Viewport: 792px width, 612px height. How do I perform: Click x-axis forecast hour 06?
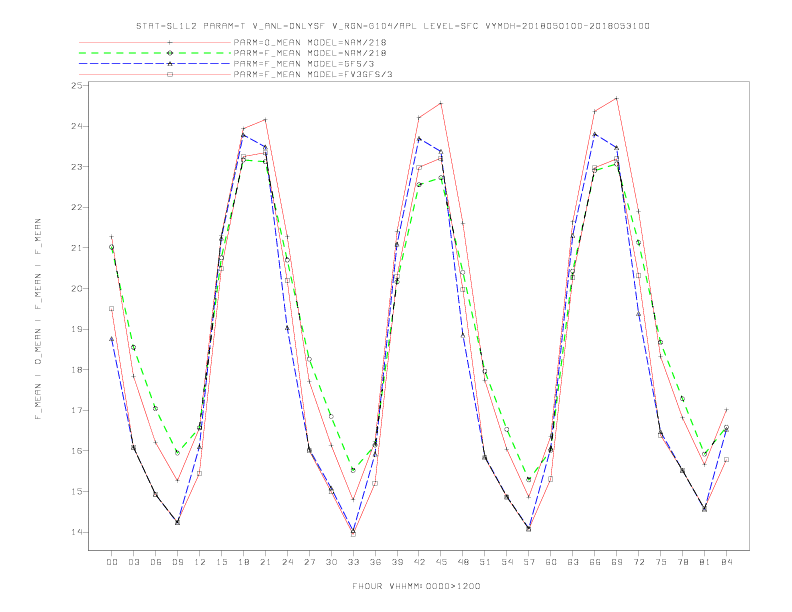point(156,562)
